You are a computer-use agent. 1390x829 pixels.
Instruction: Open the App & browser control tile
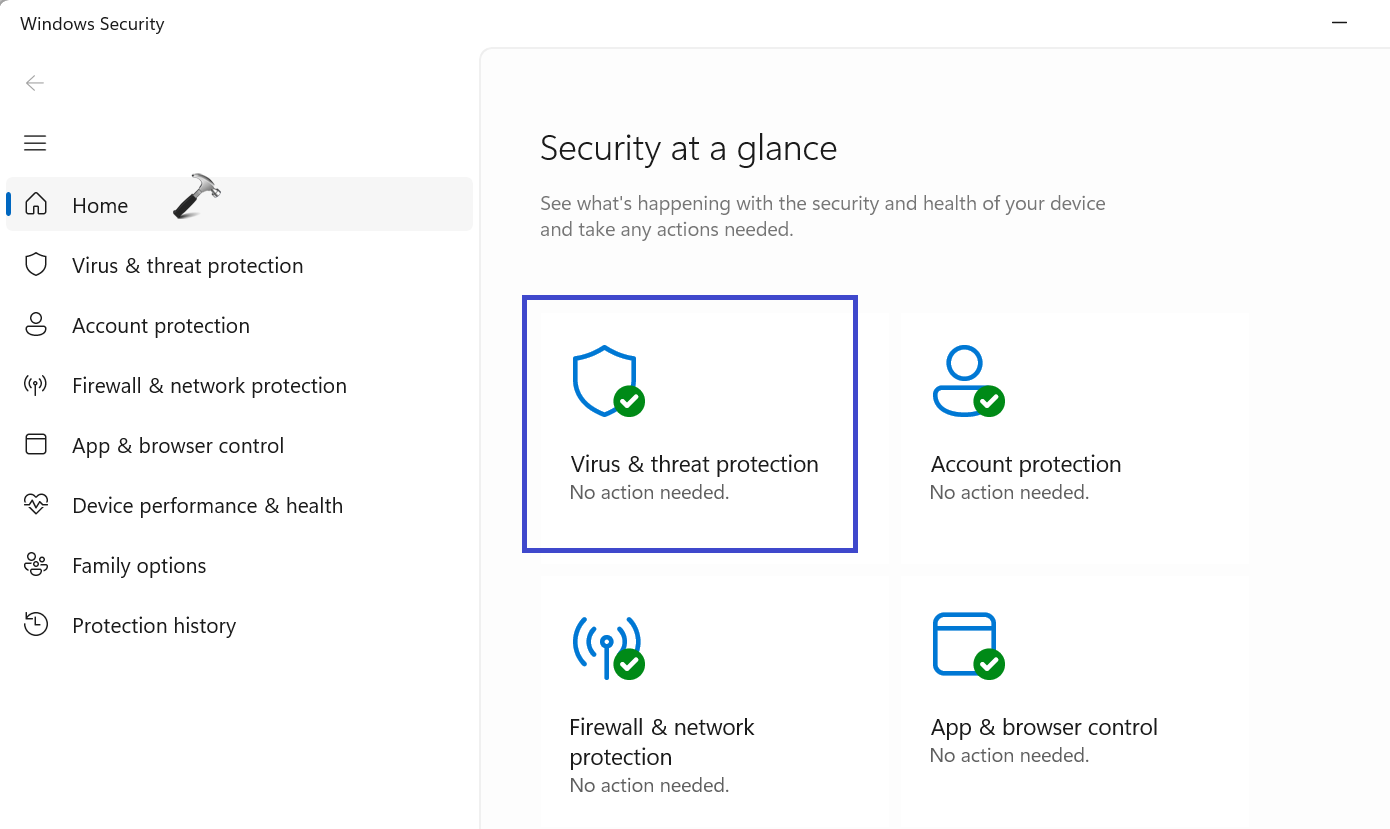pyautogui.click(x=1073, y=700)
